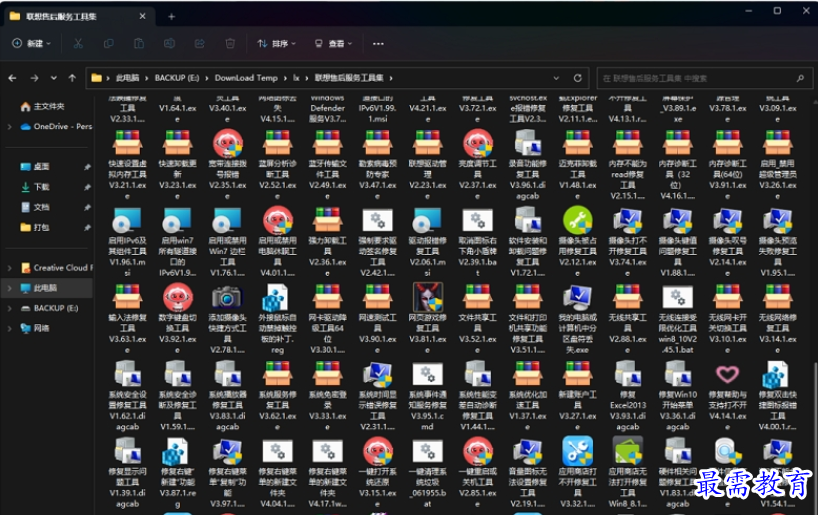Click Download Temp in the address breadcrumb
818x515 pixels.
[x=246, y=78]
